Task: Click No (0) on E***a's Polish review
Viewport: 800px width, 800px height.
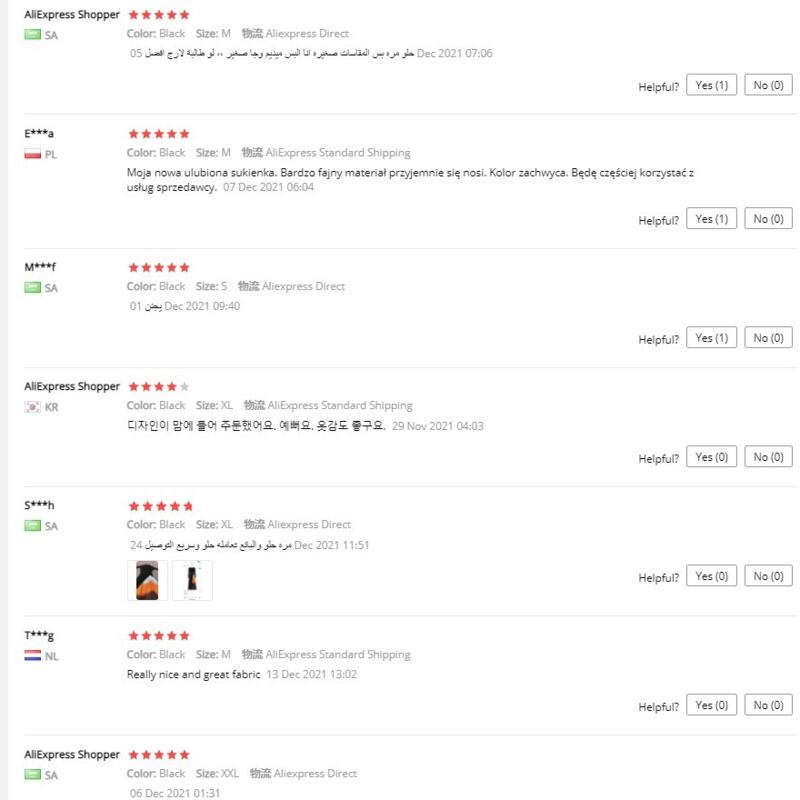Action: (768, 219)
